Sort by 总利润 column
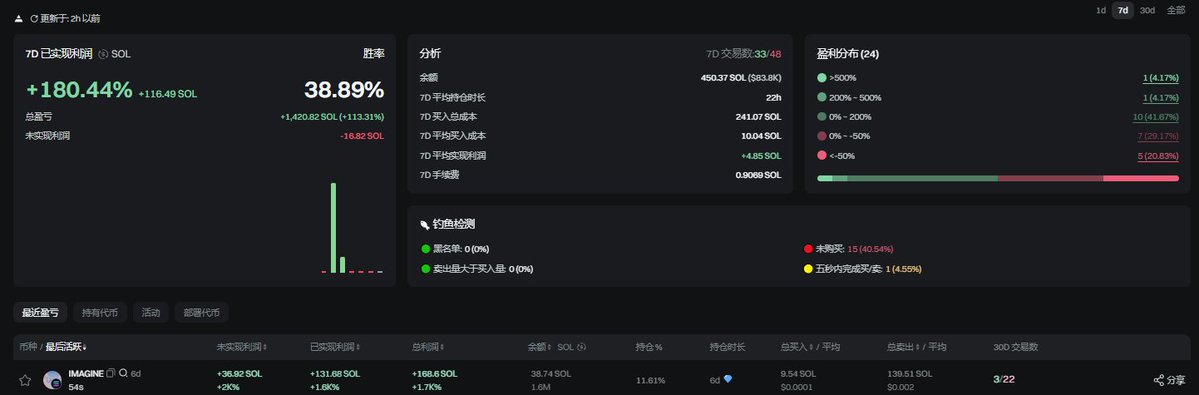The height and width of the screenshot is (395, 1199). click(430, 347)
